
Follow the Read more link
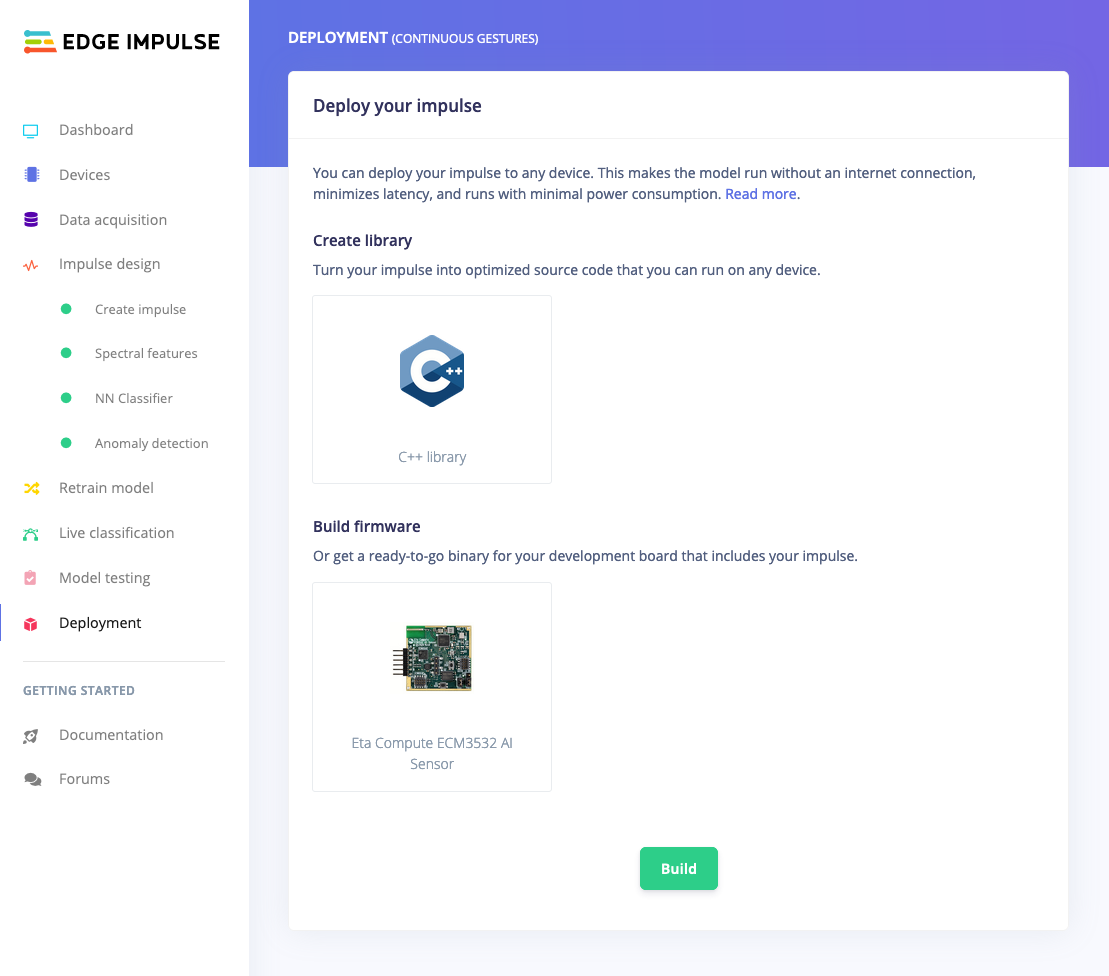coord(760,194)
